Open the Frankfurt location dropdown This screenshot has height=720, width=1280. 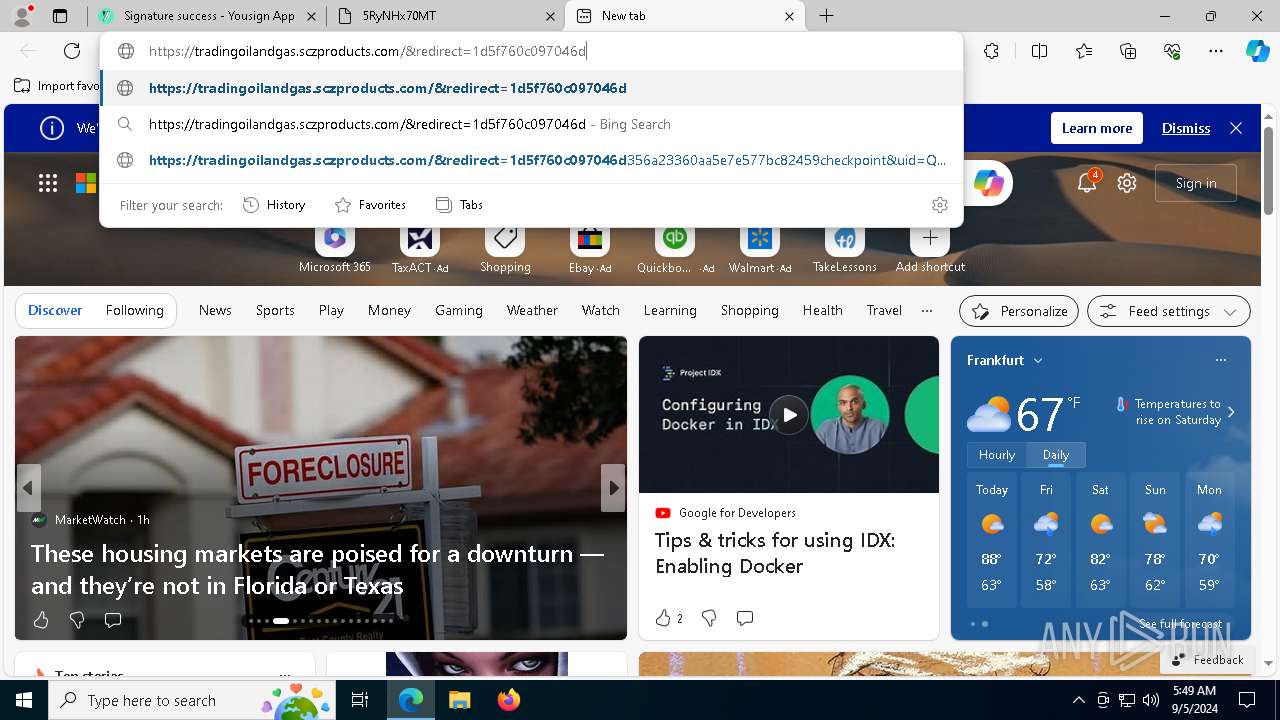(1038, 360)
